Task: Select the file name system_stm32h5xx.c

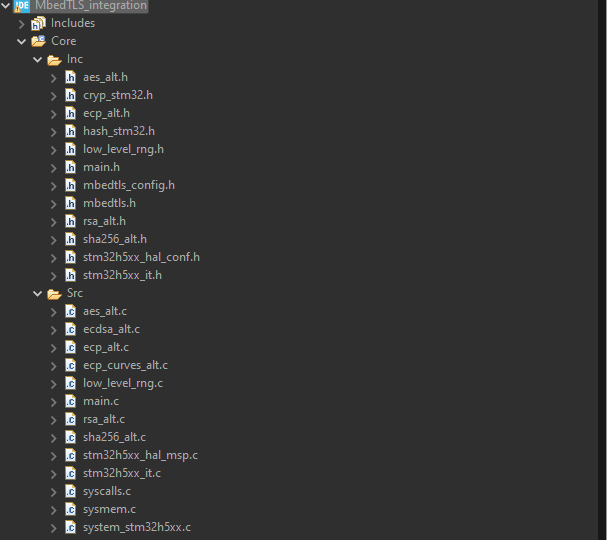Action: [x=137, y=527]
